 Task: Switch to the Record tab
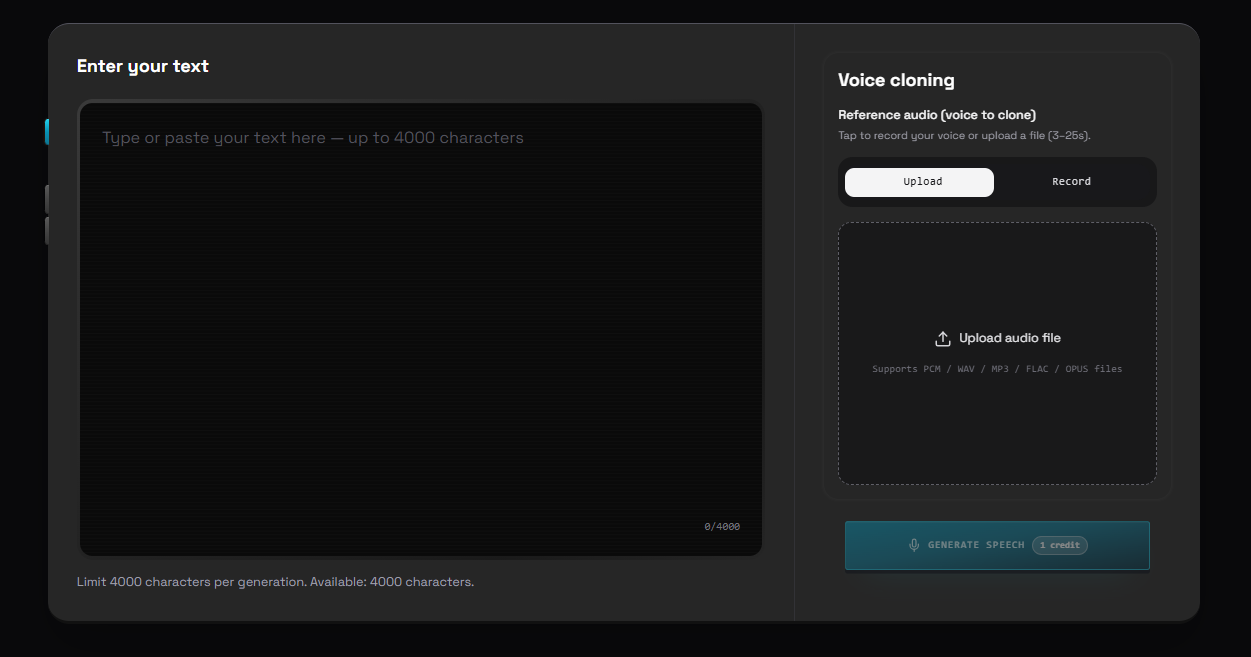(1071, 182)
